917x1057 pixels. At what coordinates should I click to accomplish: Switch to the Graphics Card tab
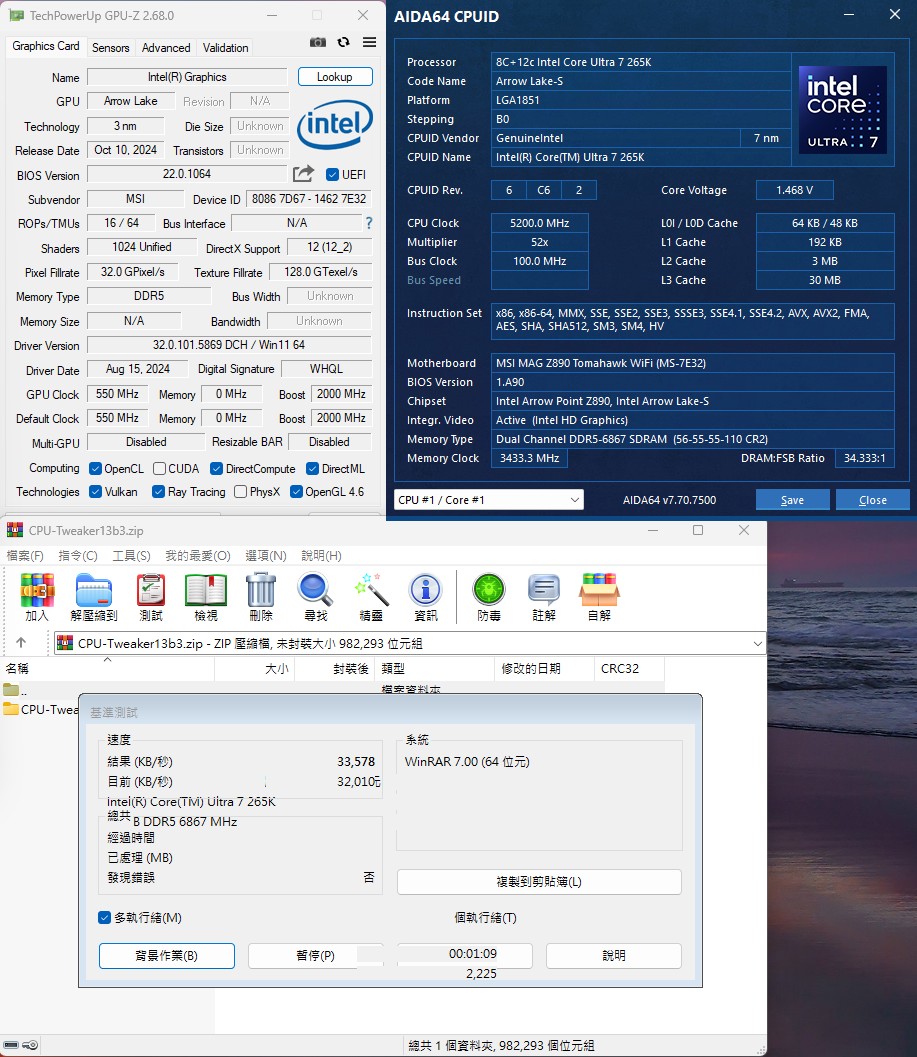tap(46, 46)
